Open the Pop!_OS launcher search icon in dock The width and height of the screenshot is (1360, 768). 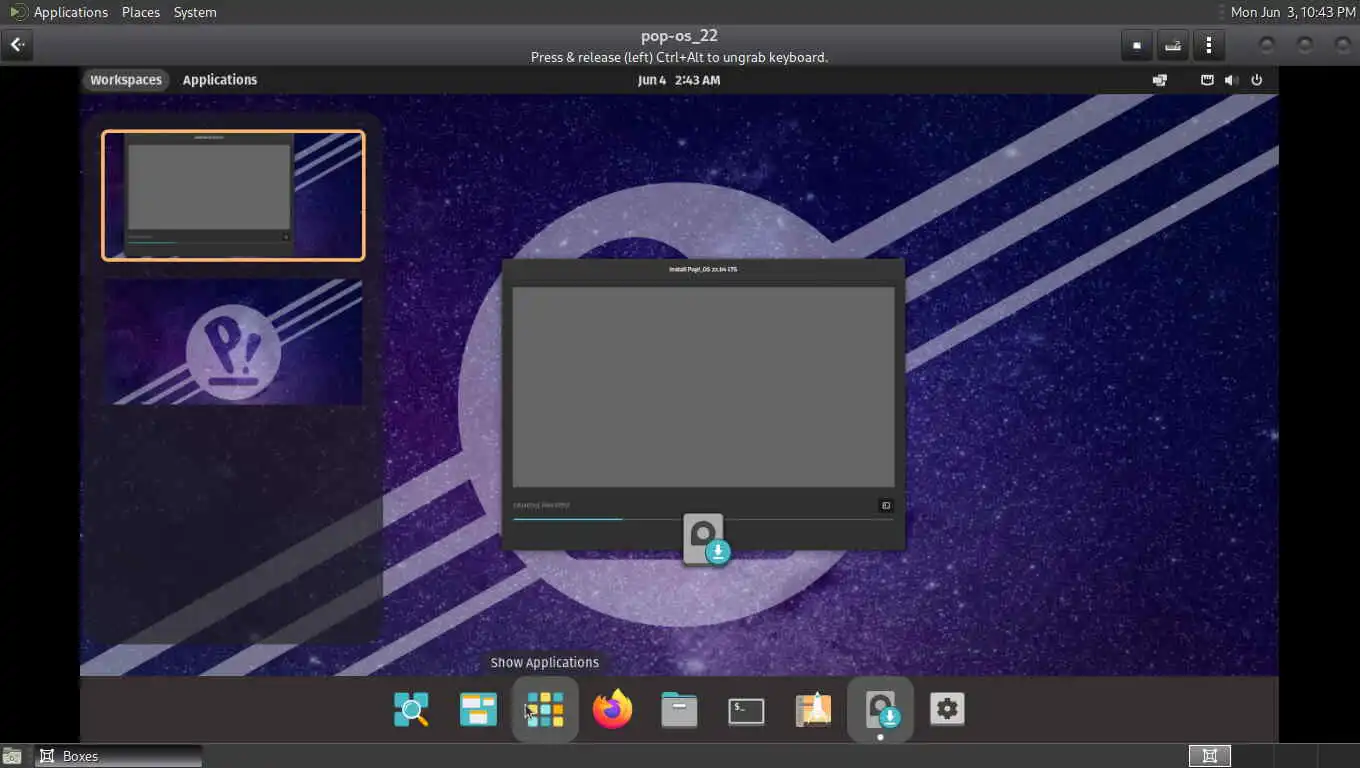click(x=411, y=710)
